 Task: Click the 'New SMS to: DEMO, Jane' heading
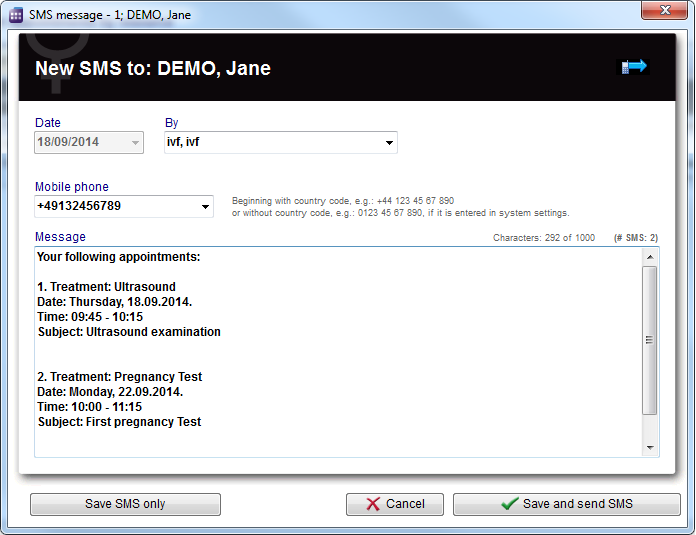coord(153,68)
